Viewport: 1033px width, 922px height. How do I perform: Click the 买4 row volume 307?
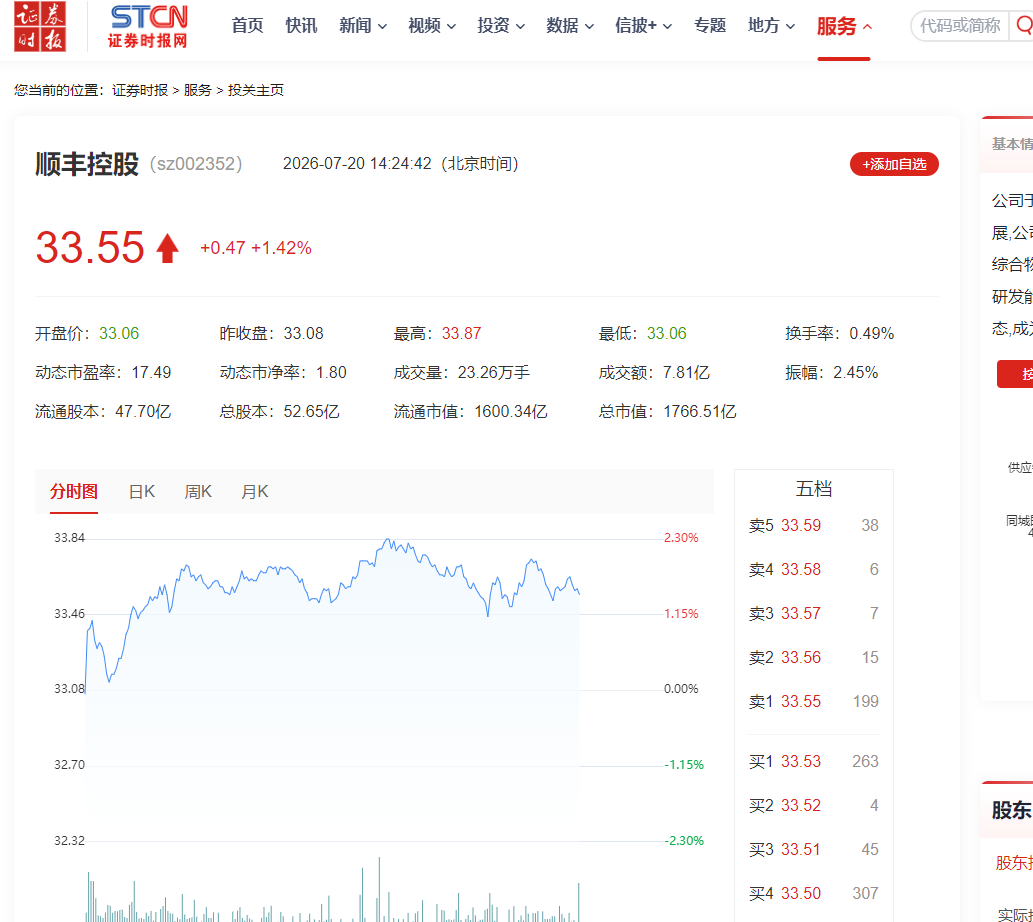coord(866,894)
